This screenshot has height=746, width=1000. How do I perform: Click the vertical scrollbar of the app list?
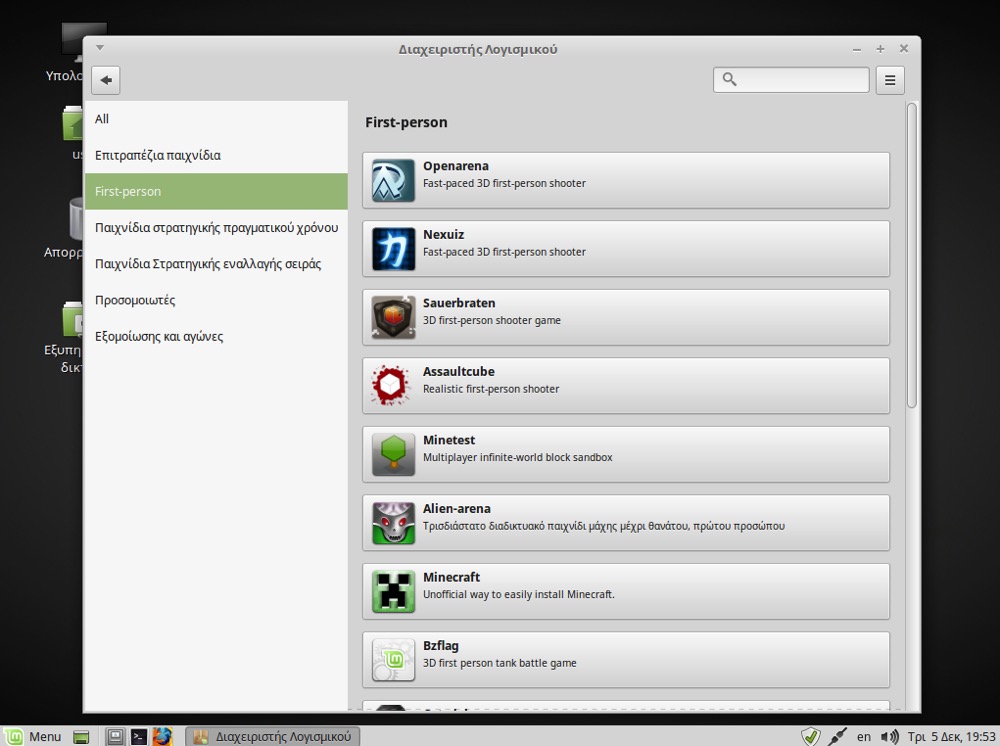pyautogui.click(x=912, y=255)
